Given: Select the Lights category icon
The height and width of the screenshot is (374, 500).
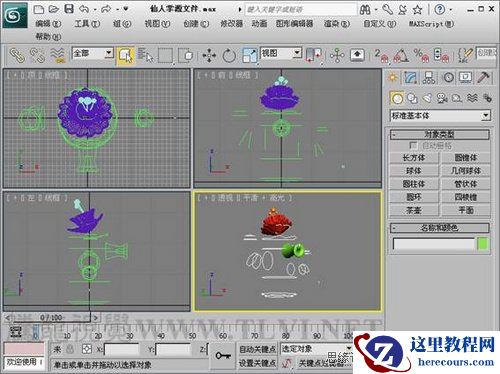Looking at the screenshot, I should 427,98.
